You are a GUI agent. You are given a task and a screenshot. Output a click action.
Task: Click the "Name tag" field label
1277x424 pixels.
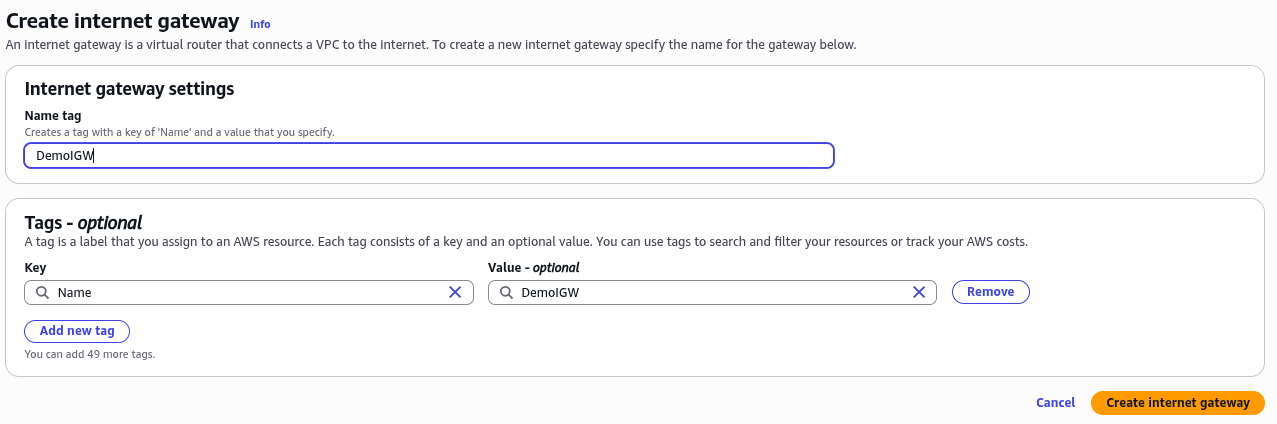point(53,116)
